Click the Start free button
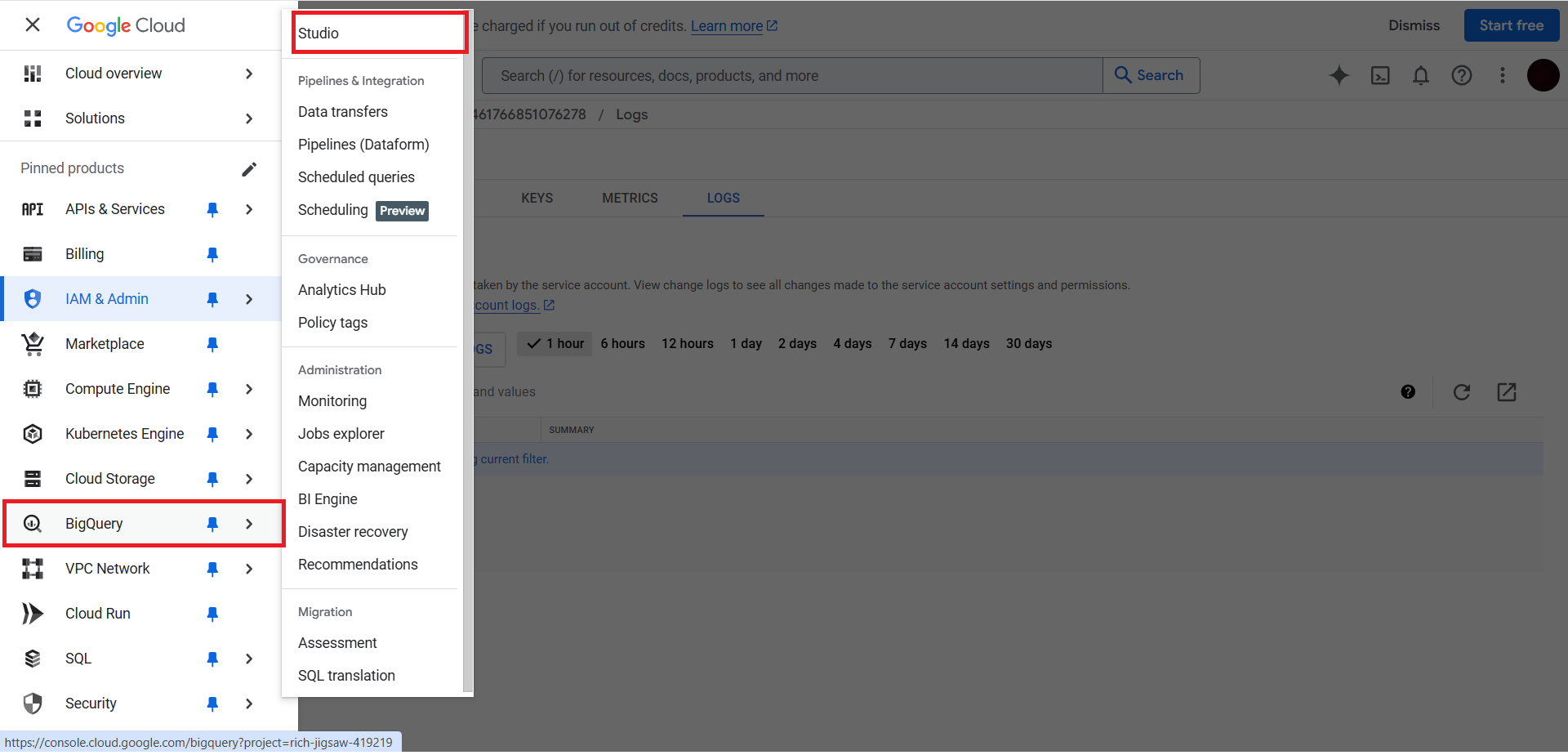Image resolution: width=1568 pixels, height=755 pixels. (1511, 25)
